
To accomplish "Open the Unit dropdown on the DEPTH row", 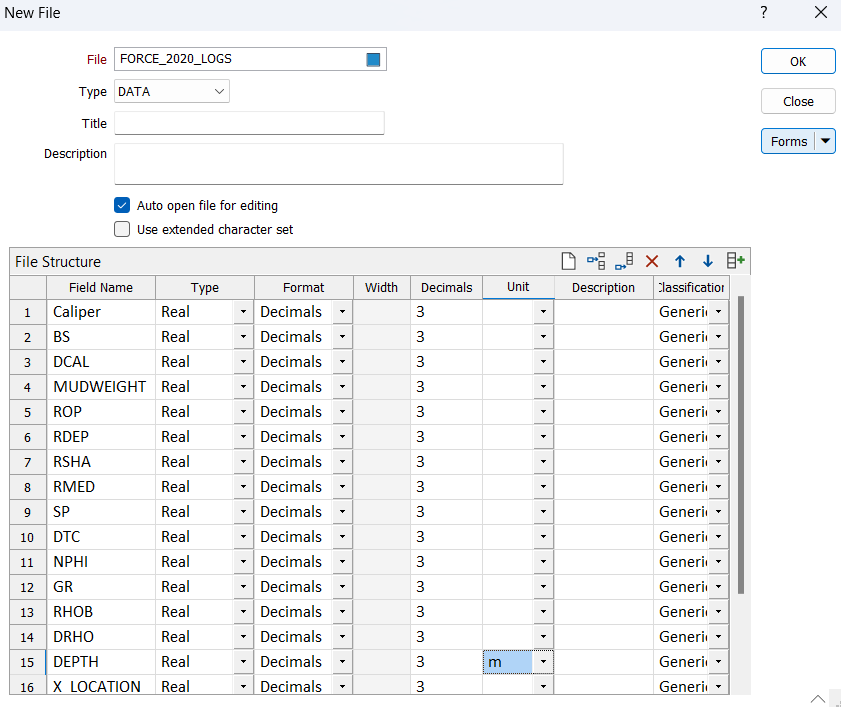I will 543,661.
